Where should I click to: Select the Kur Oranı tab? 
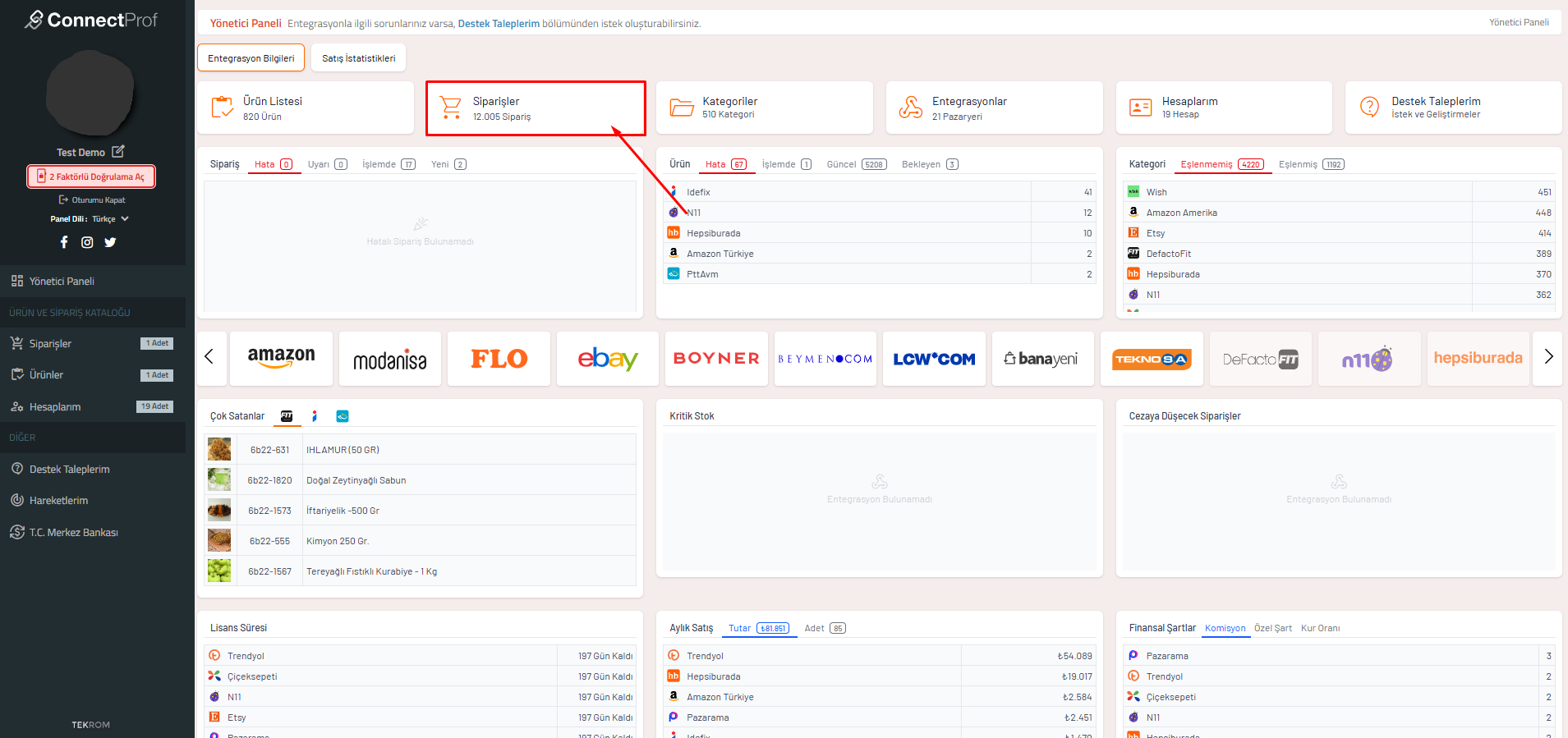point(1320,628)
